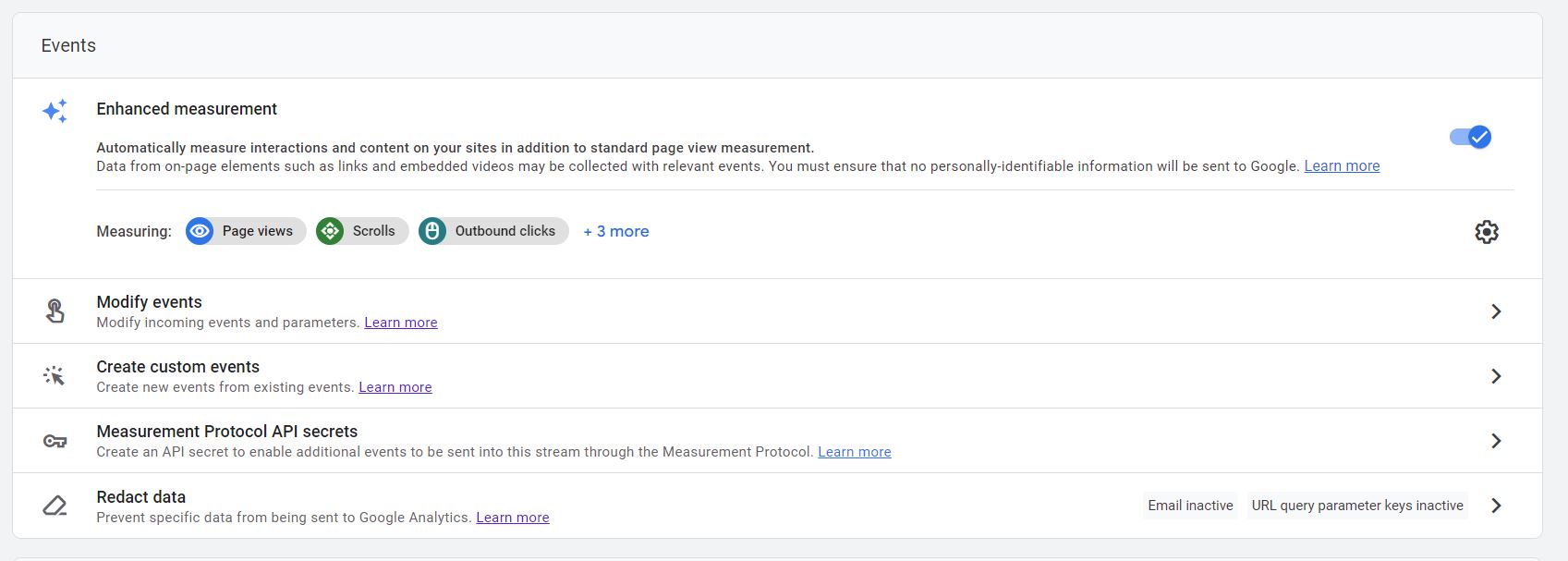Click 'URL query parameter keys inactive' badge
1568x561 pixels.
(1357, 506)
